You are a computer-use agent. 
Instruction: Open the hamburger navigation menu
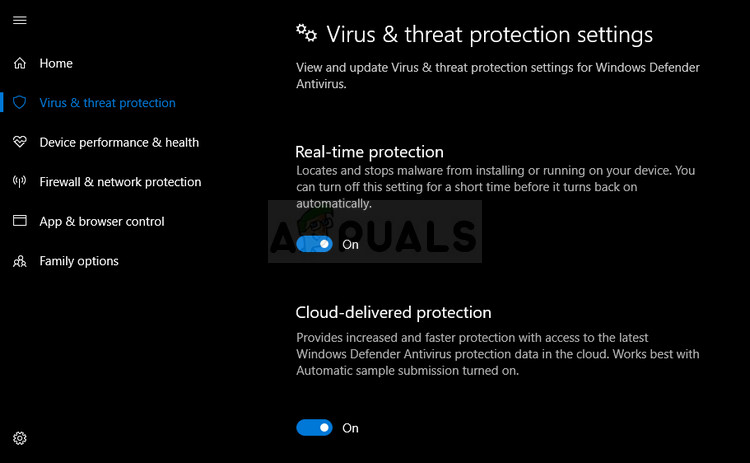(x=20, y=20)
